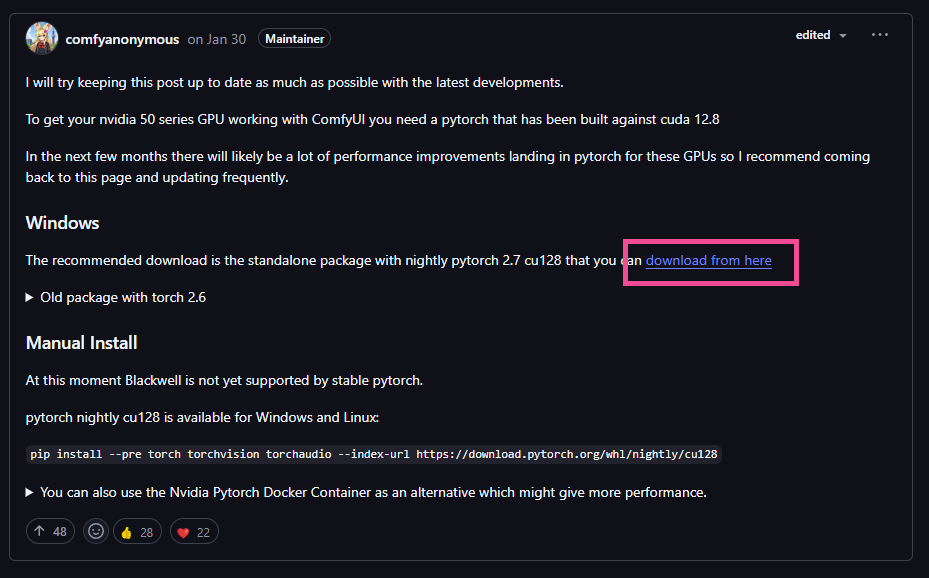The width and height of the screenshot is (929, 578).
Task: Click the disclosure triangle beside Docker Container line
Action: [29, 492]
